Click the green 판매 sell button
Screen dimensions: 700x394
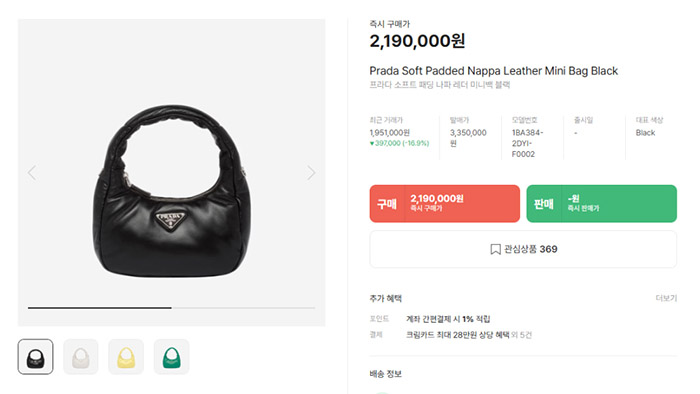(601, 203)
